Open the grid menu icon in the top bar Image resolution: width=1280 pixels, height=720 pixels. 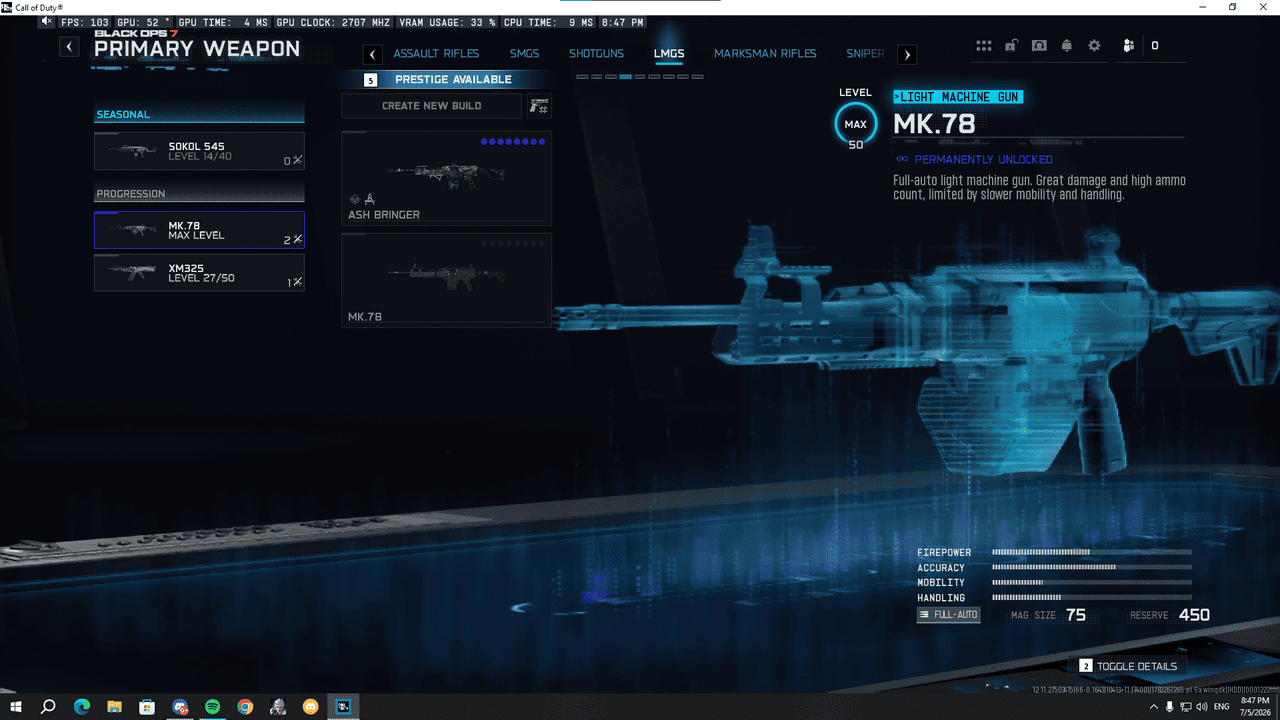984,45
